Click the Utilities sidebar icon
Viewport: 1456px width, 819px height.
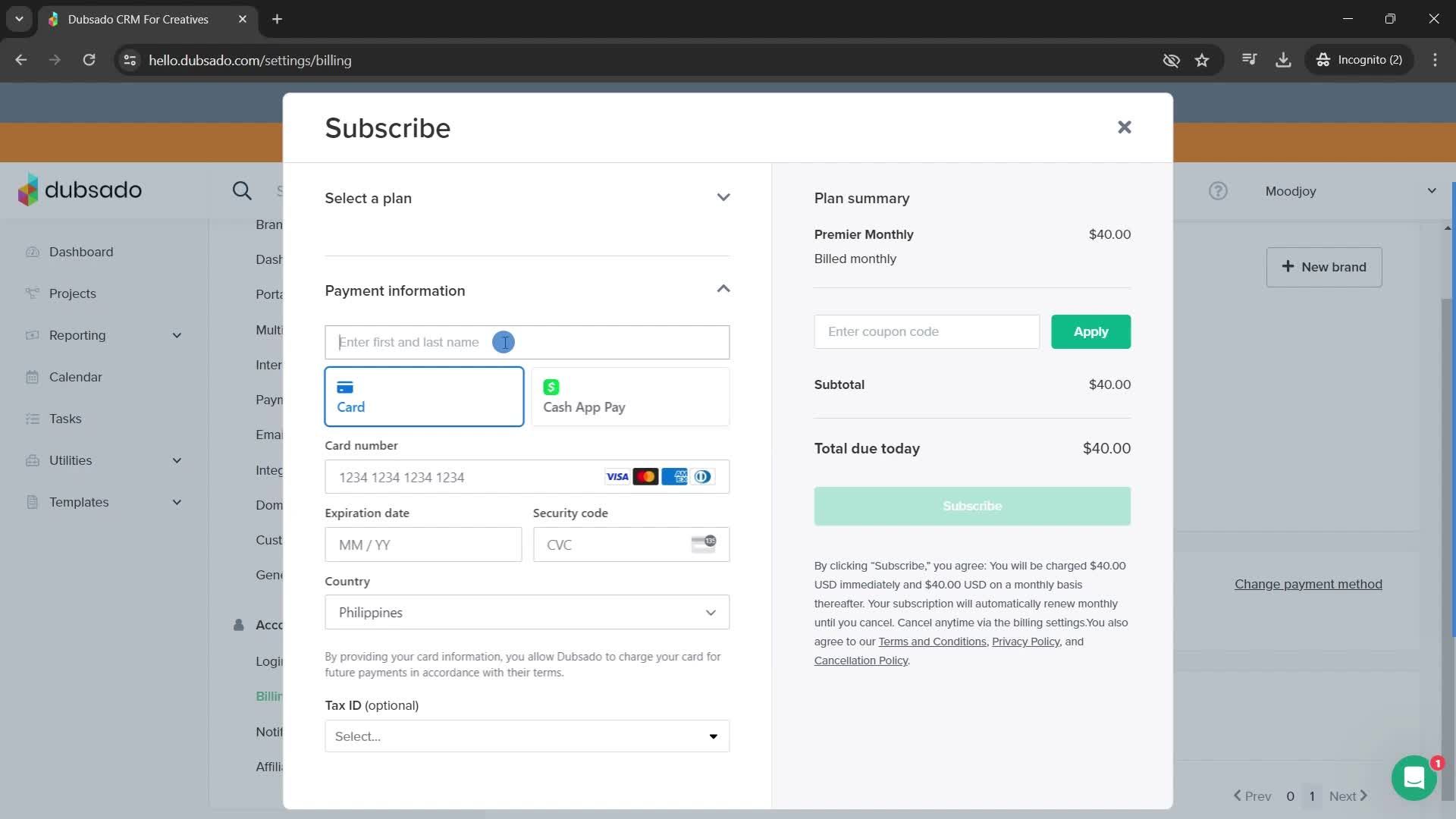point(32,460)
